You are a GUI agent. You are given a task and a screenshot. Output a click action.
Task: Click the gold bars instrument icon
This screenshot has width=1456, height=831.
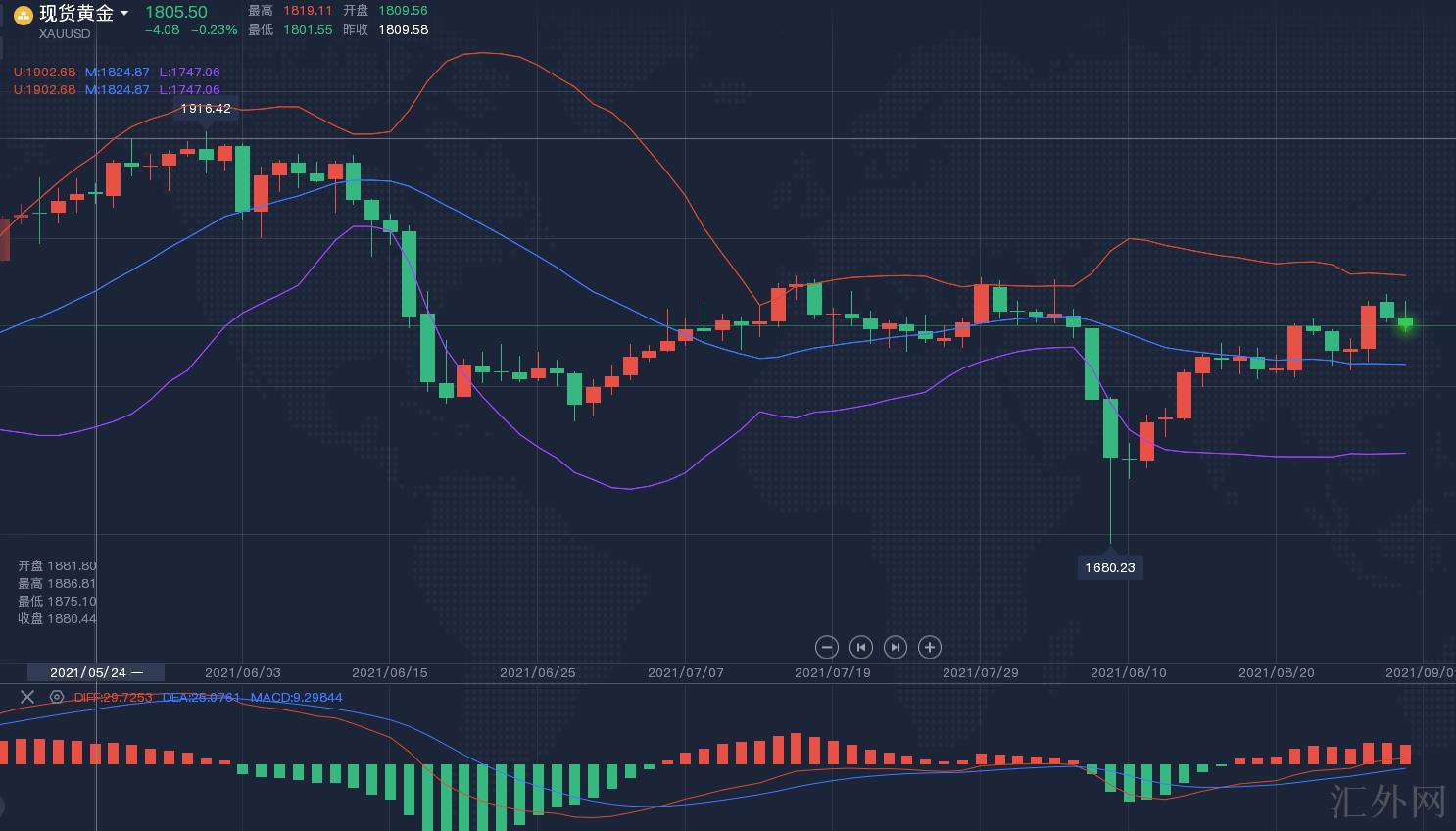tap(23, 15)
